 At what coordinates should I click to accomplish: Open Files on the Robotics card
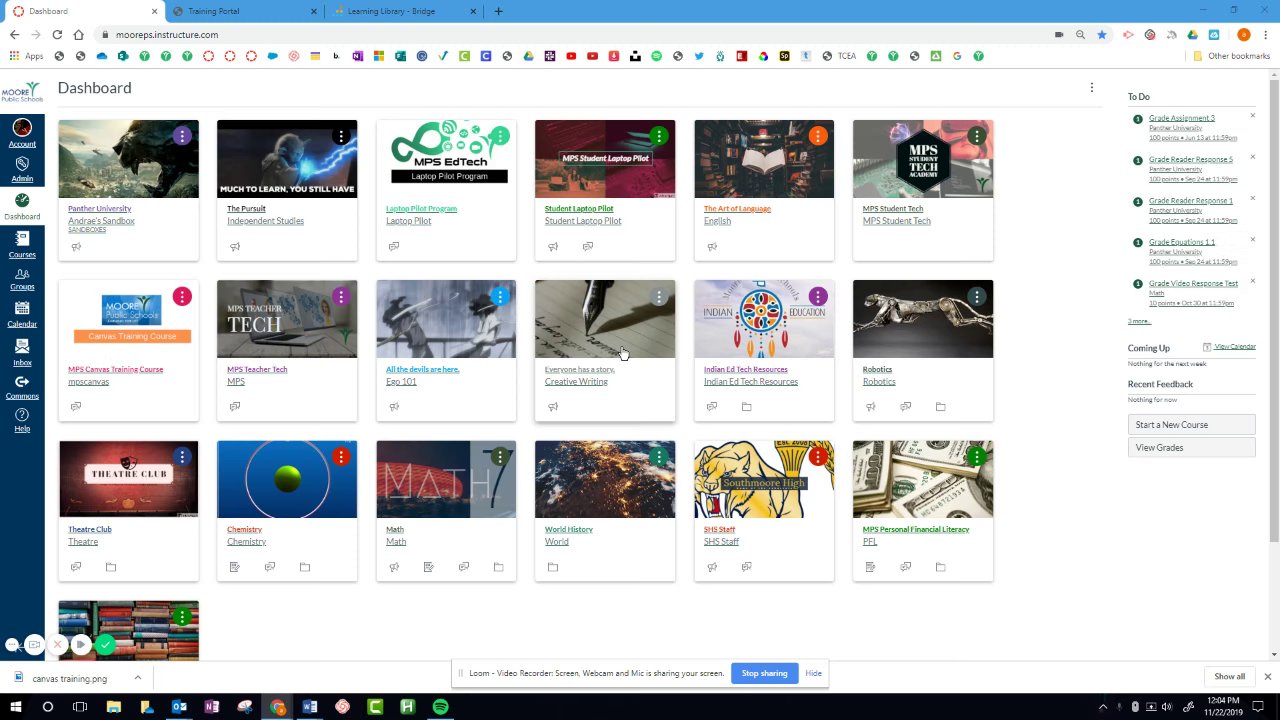940,407
